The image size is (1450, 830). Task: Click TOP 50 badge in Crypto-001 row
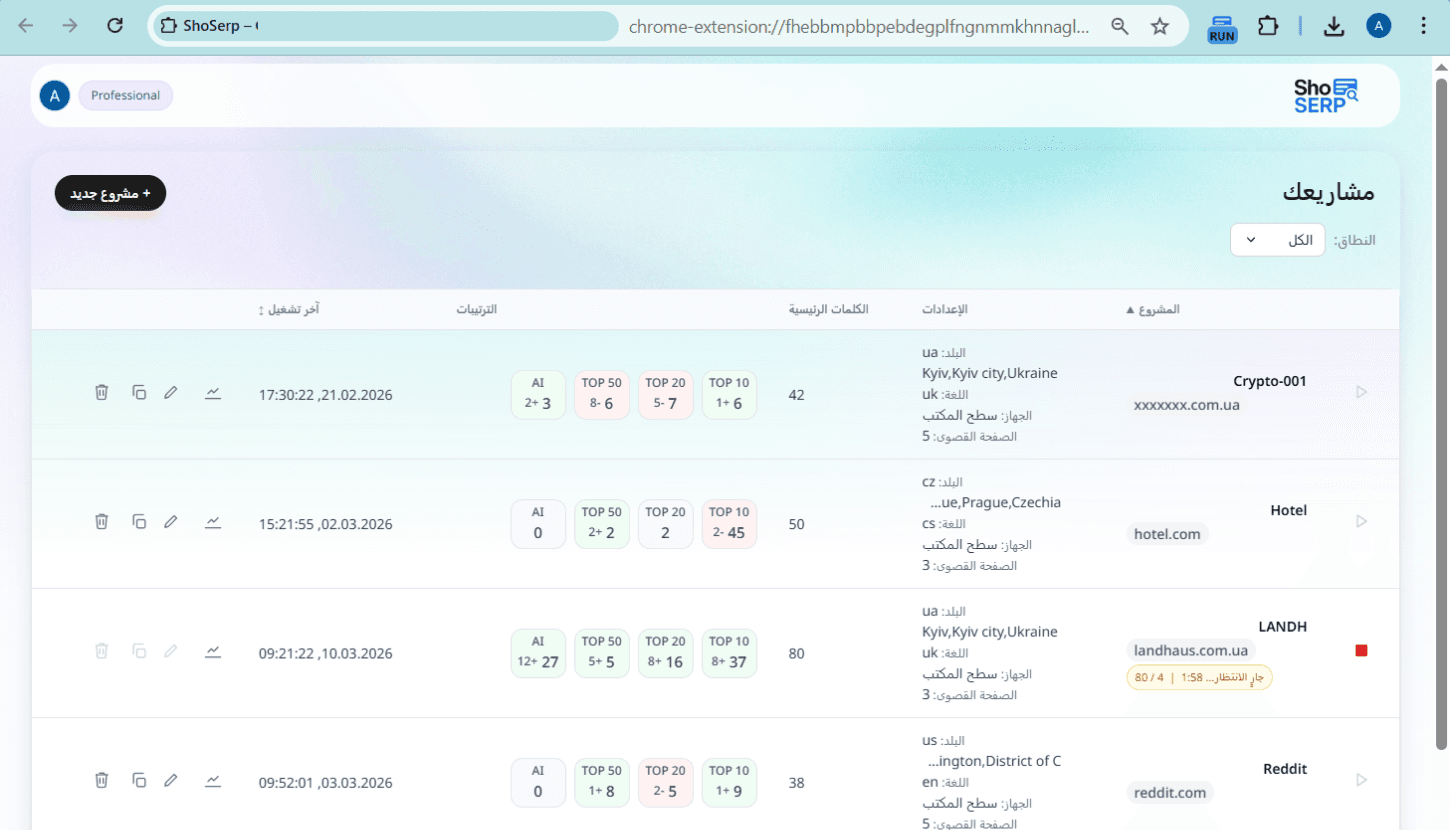pyautogui.click(x=602, y=395)
